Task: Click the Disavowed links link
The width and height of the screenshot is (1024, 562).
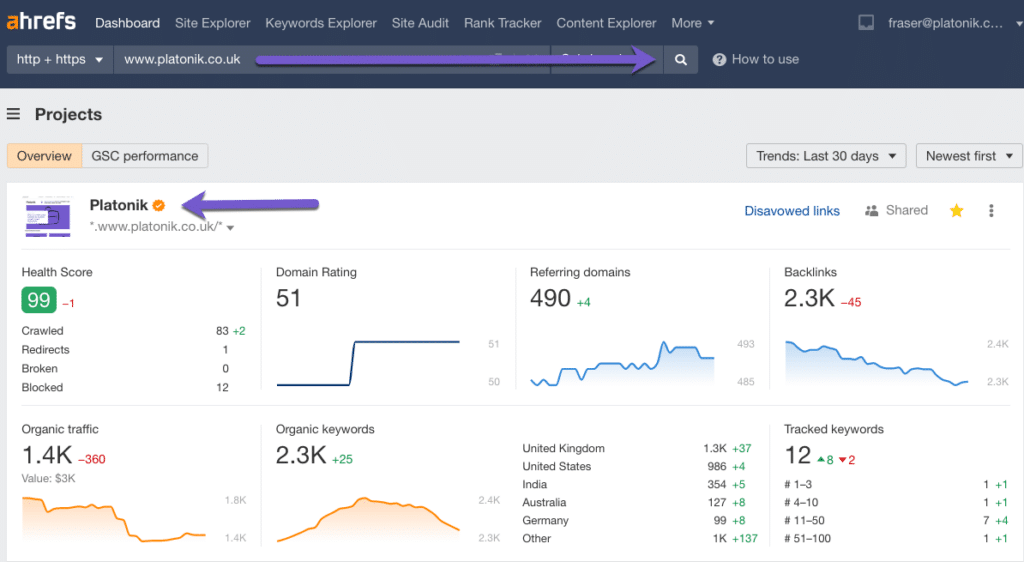Action: point(792,211)
